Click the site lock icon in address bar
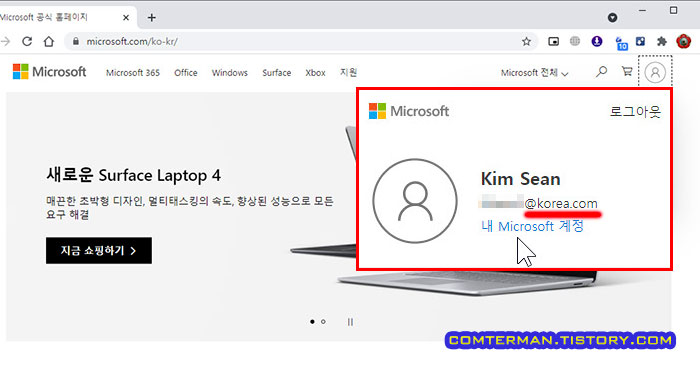700x365 pixels. click(76, 41)
